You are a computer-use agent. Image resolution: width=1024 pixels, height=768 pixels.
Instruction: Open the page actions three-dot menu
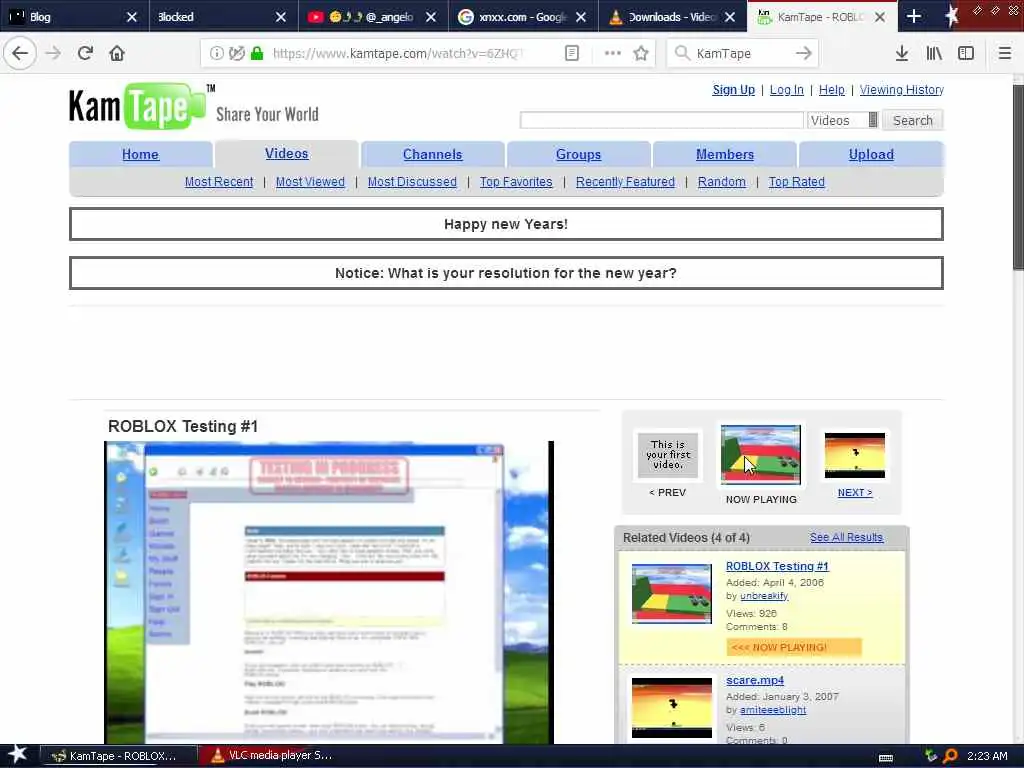613,54
